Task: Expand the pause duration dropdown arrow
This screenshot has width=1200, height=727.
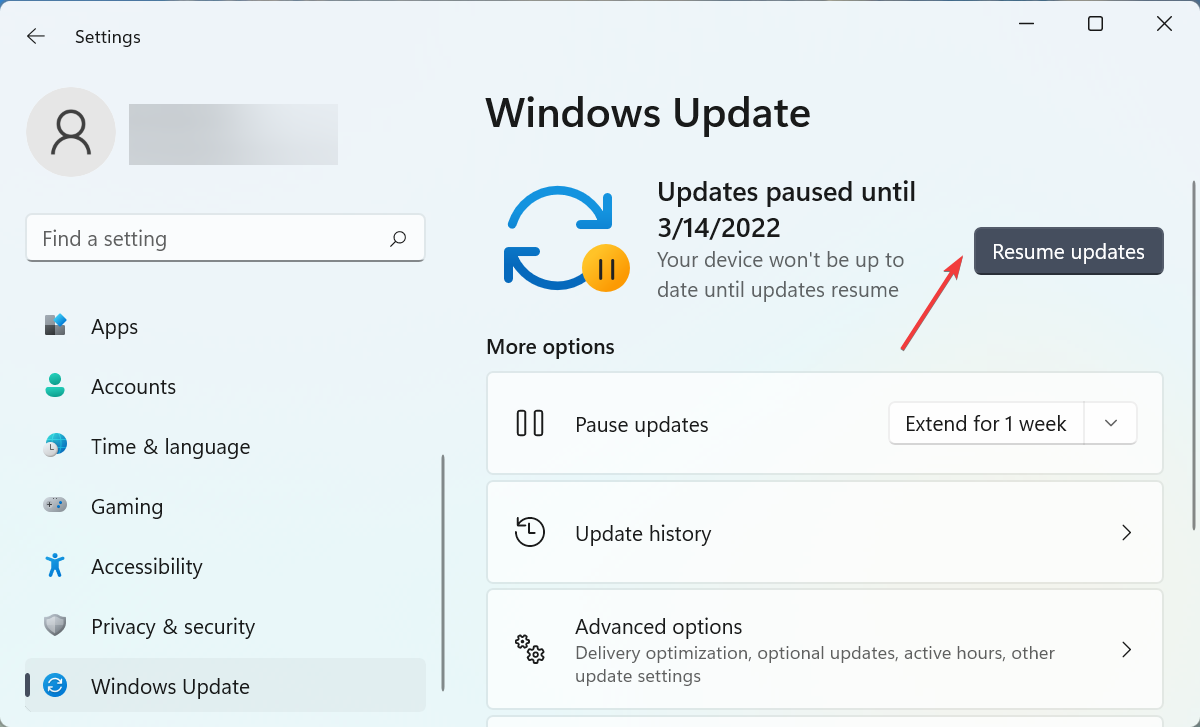Action: pyautogui.click(x=1111, y=424)
